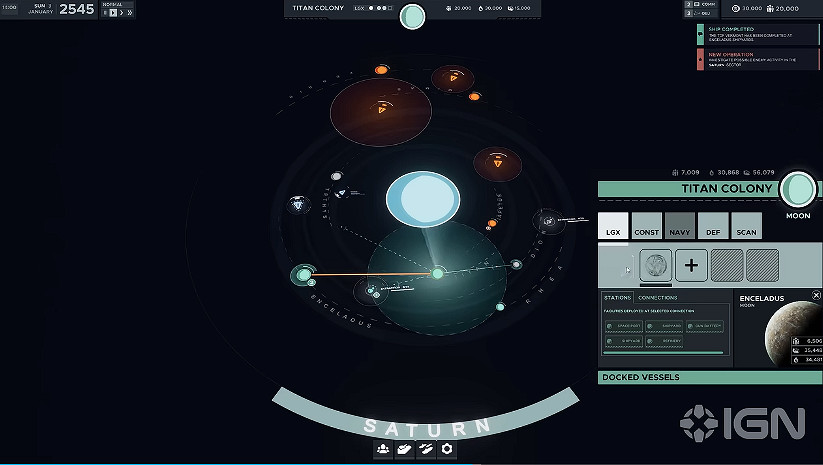Toggle the Spaceport facility

(623, 326)
